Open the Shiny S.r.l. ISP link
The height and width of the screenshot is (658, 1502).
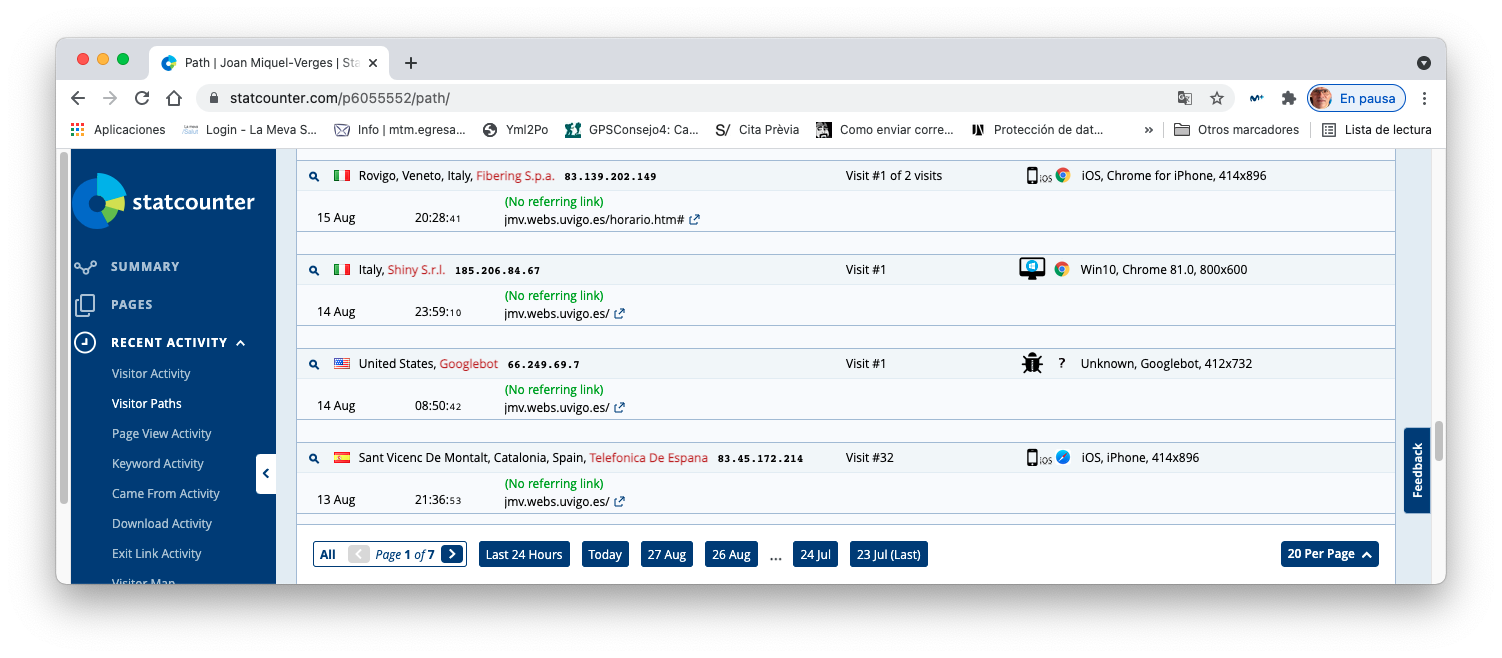coord(416,270)
